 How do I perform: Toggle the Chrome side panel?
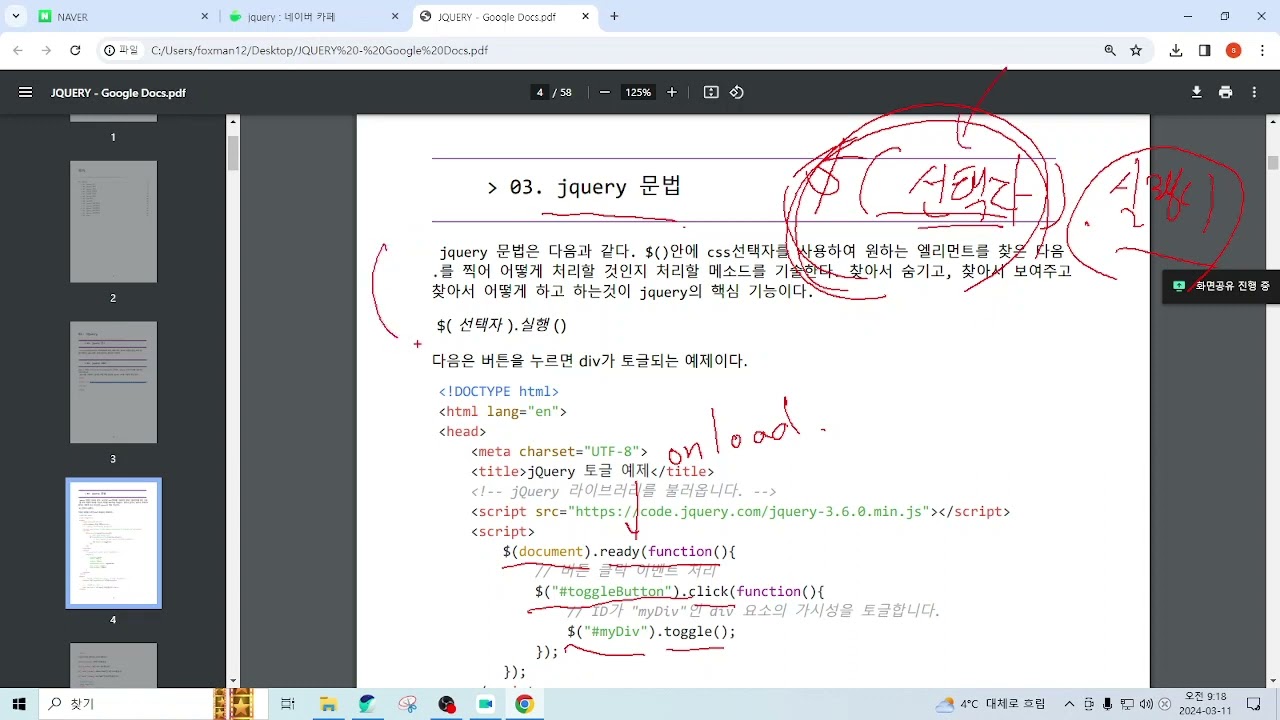(1205, 50)
